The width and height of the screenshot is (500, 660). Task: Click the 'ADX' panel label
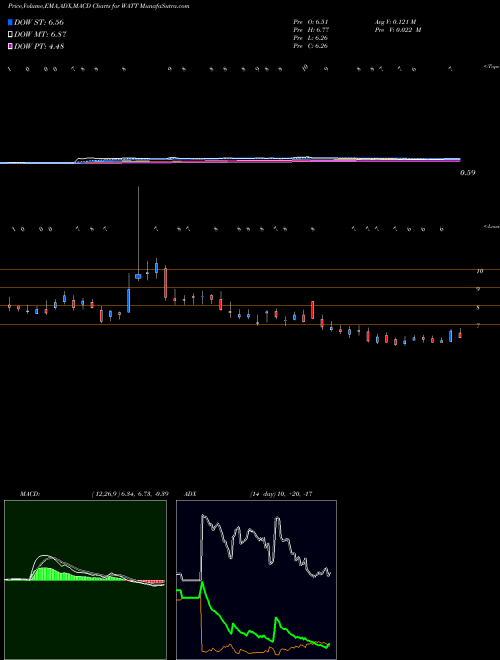(x=191, y=494)
